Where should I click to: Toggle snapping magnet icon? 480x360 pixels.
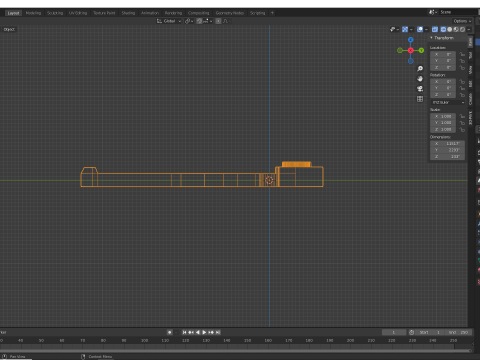pyautogui.click(x=199, y=21)
